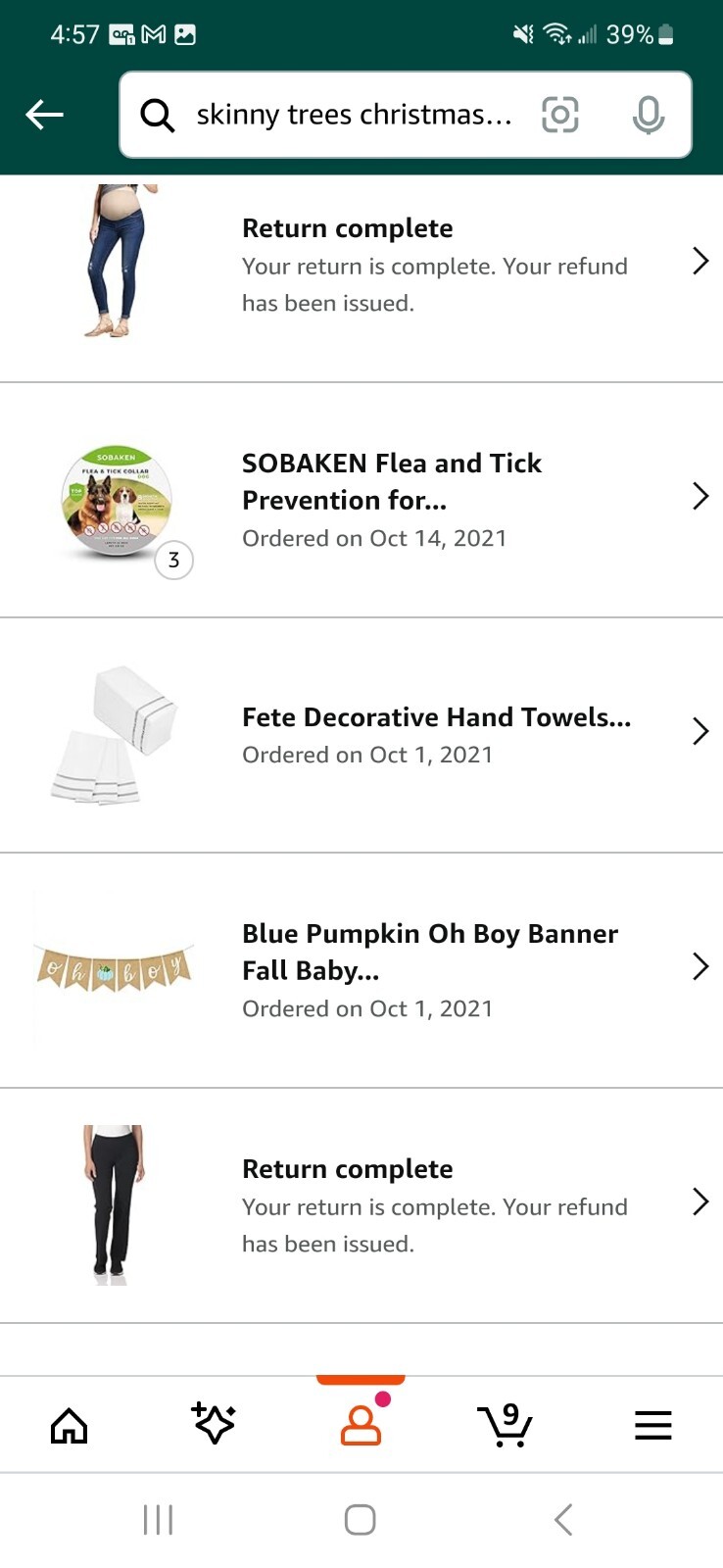The height and width of the screenshot is (1568, 723).
Task: Open maternity jeans return details chevron
Action: pyautogui.click(x=699, y=262)
